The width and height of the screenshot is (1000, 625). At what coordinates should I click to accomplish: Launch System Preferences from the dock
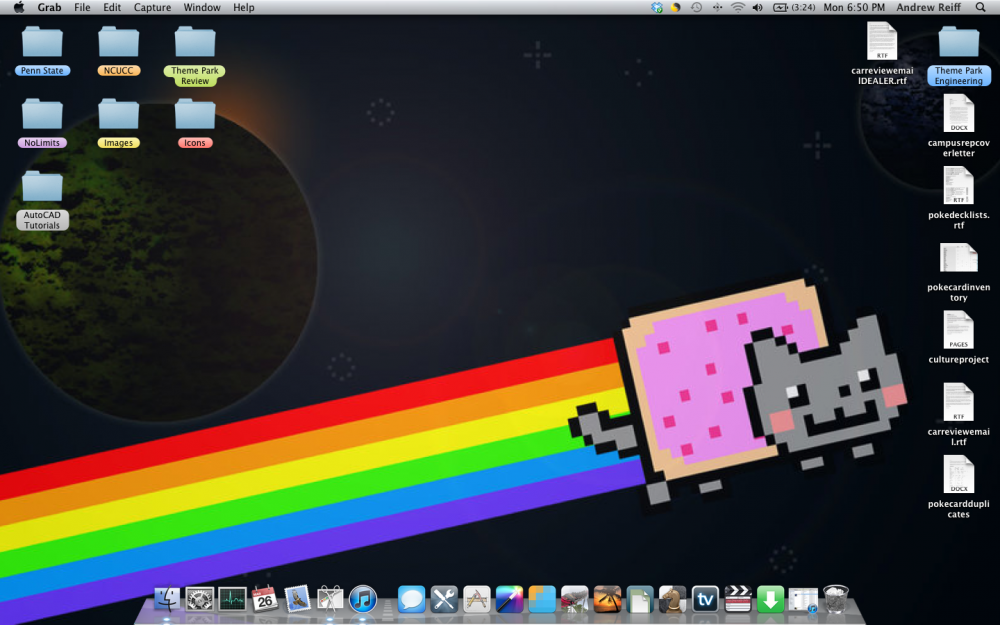tap(200, 599)
